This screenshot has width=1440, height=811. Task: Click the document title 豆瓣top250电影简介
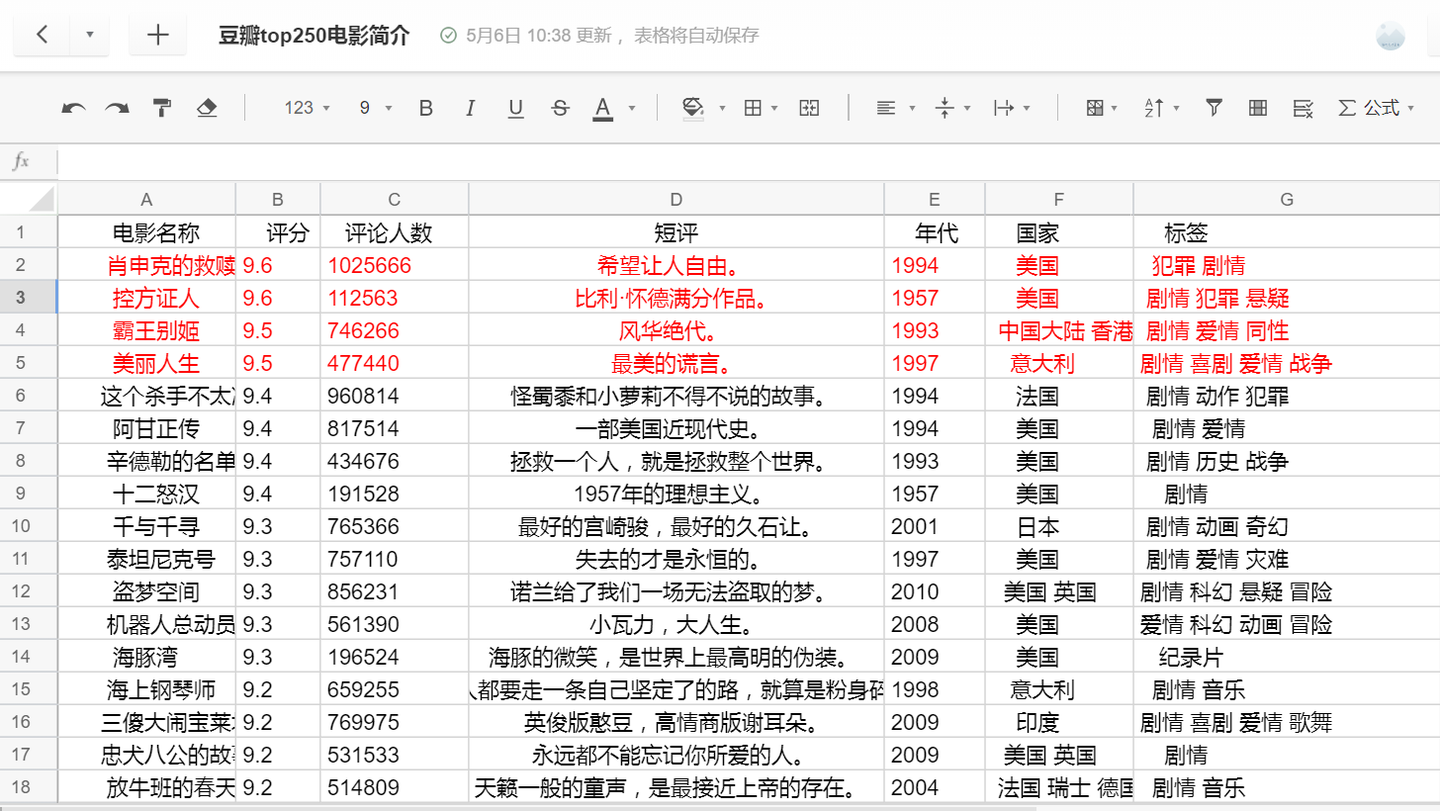315,35
